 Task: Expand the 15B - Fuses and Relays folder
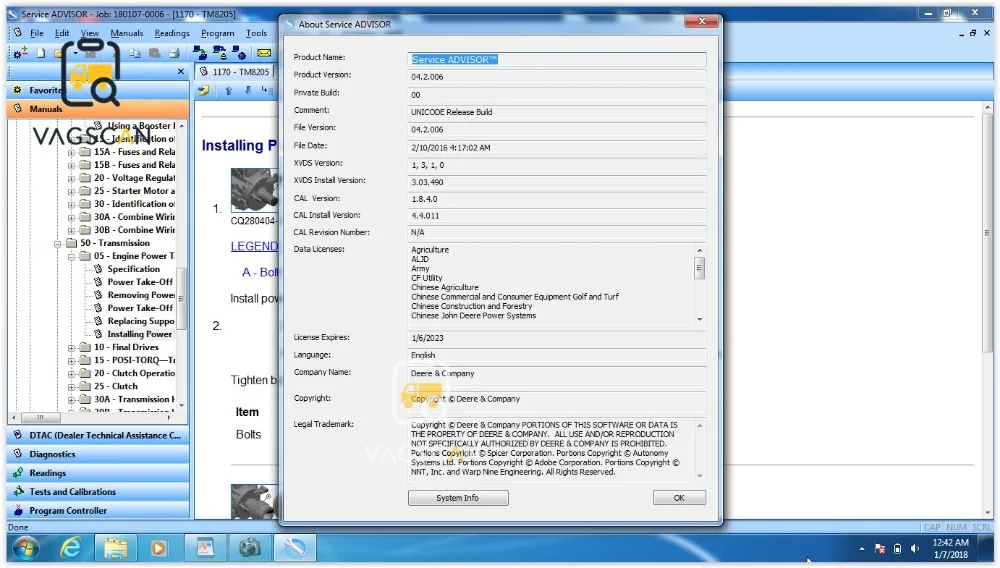click(x=71, y=165)
